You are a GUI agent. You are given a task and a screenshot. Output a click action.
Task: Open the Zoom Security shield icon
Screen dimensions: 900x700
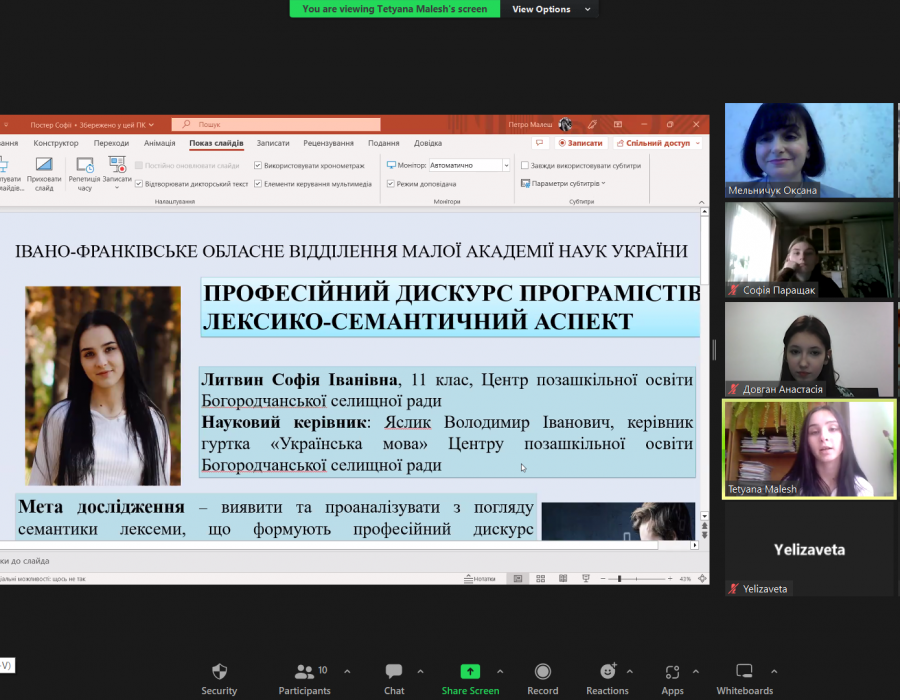point(219,671)
